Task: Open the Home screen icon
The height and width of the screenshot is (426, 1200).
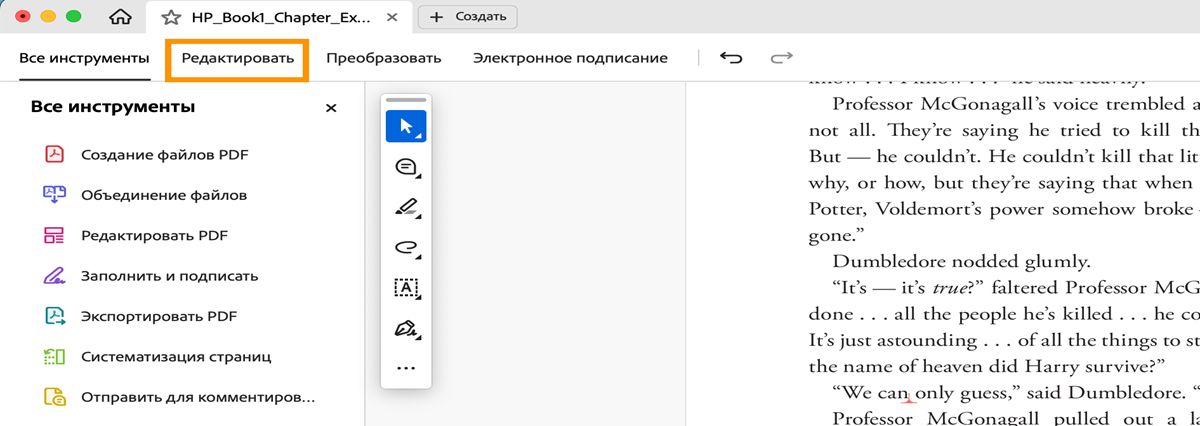Action: click(x=119, y=17)
